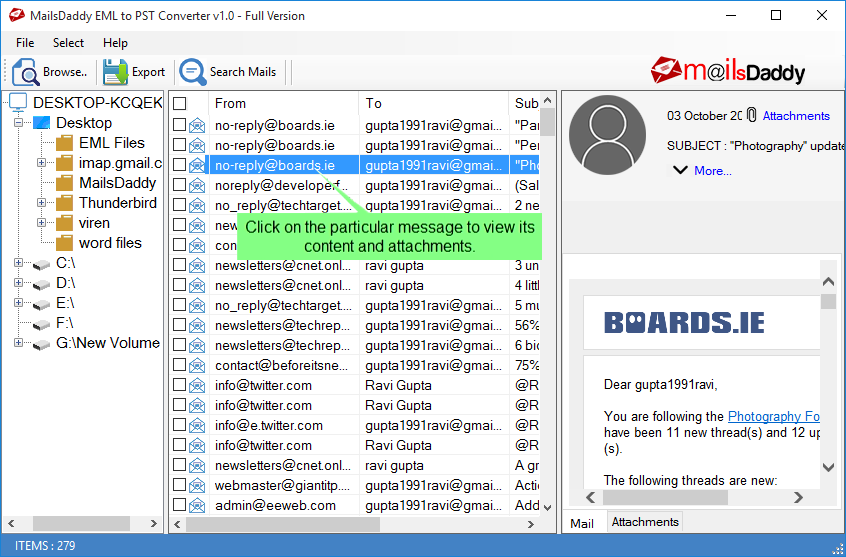Check the first no-reply@boards.ie message checkbox
Viewport: 846px width, 557px height.
pyautogui.click(x=180, y=125)
